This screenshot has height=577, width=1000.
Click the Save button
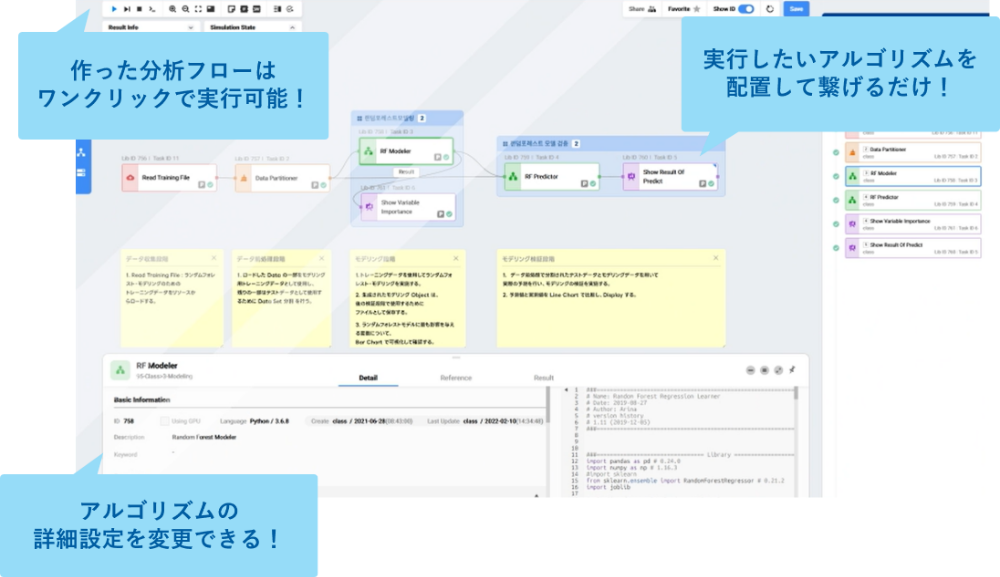tap(796, 8)
